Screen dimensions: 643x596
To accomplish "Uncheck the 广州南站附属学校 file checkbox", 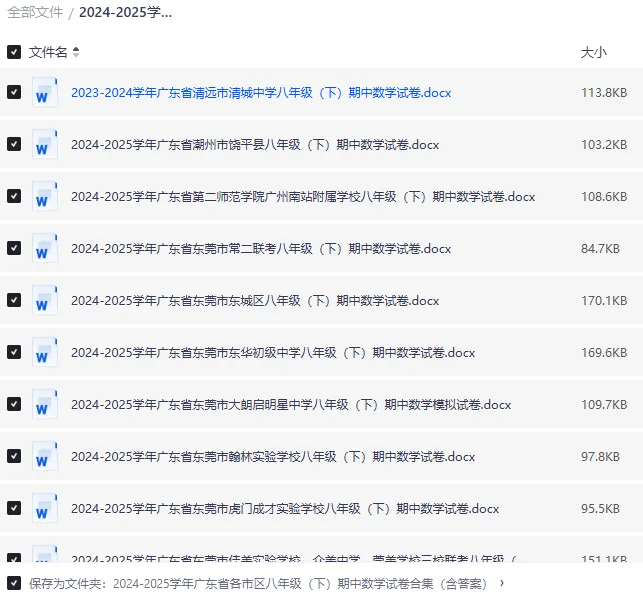I will (x=14, y=196).
